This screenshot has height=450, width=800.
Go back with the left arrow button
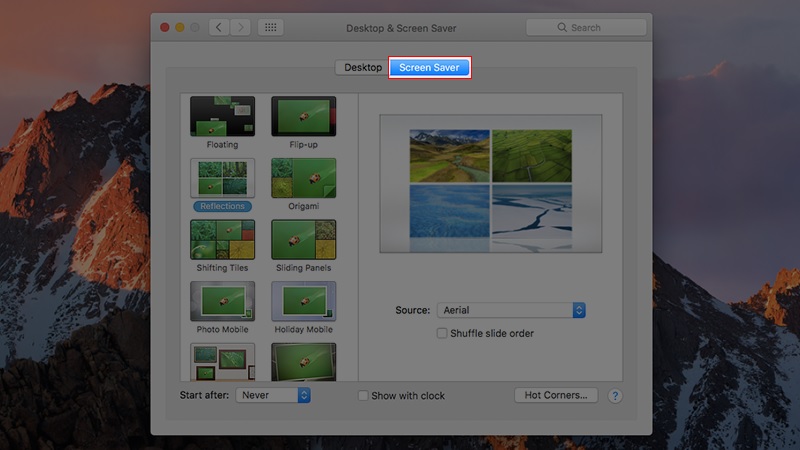tap(221, 28)
